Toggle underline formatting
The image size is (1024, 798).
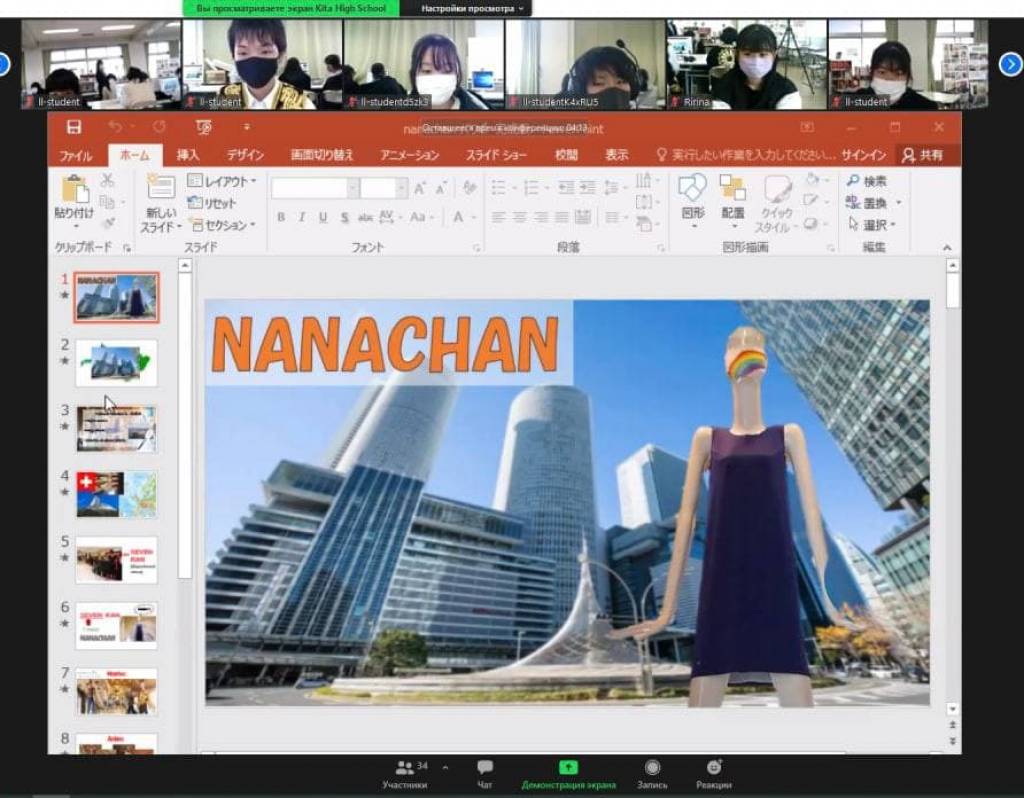(323, 217)
